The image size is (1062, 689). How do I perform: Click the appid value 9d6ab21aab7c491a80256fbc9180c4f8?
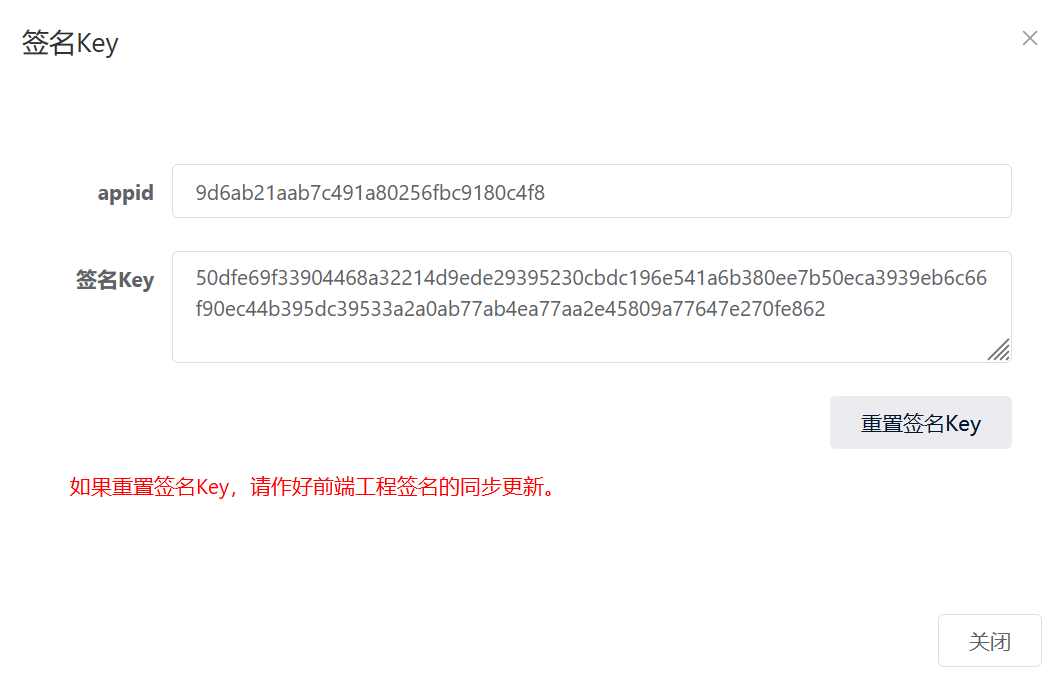pyautogui.click(x=370, y=193)
